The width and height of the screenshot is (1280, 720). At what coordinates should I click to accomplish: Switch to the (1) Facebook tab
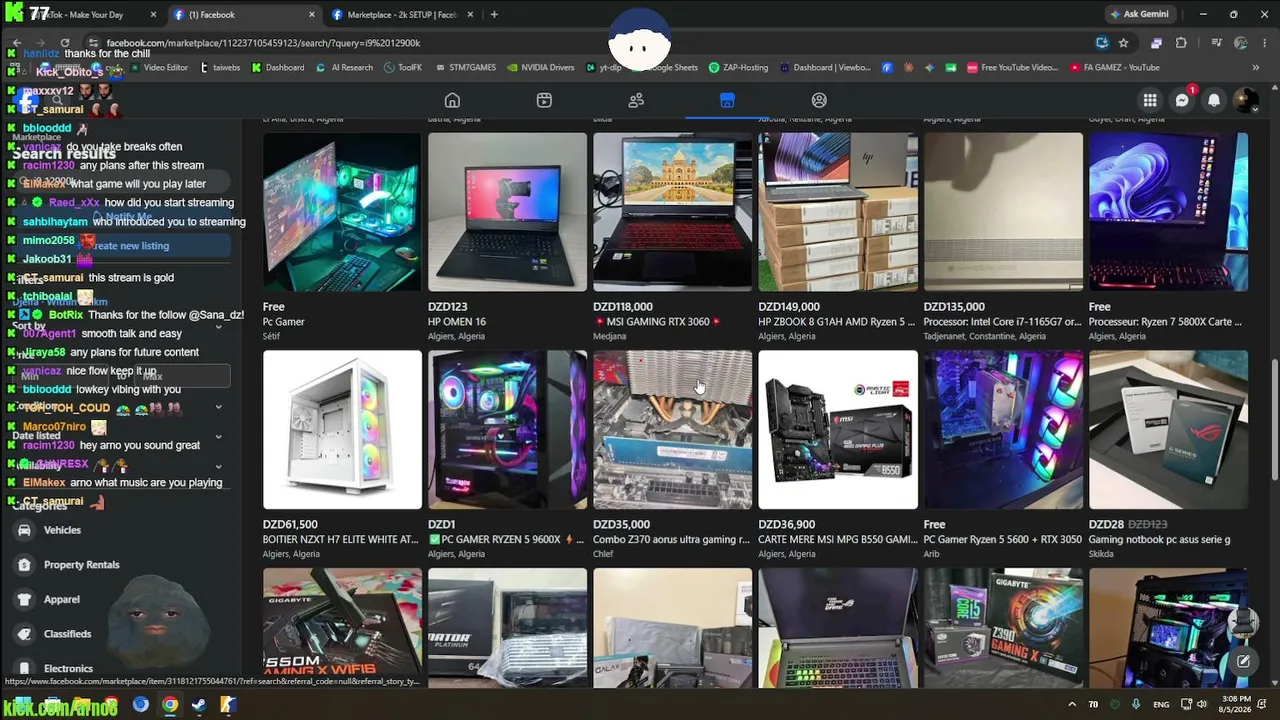[244, 15]
